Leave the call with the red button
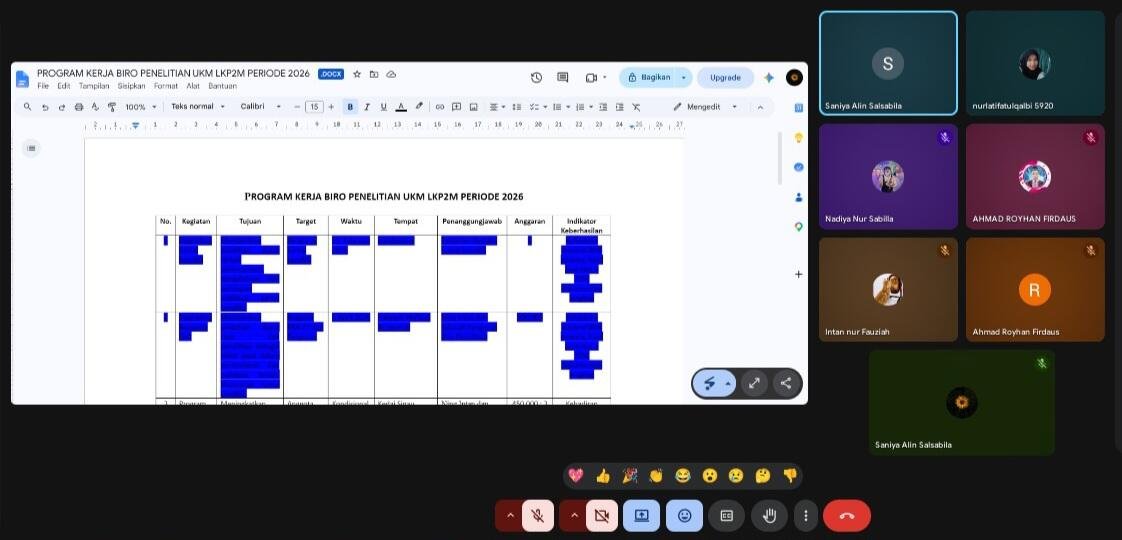This screenshot has width=1122, height=540. (x=847, y=516)
